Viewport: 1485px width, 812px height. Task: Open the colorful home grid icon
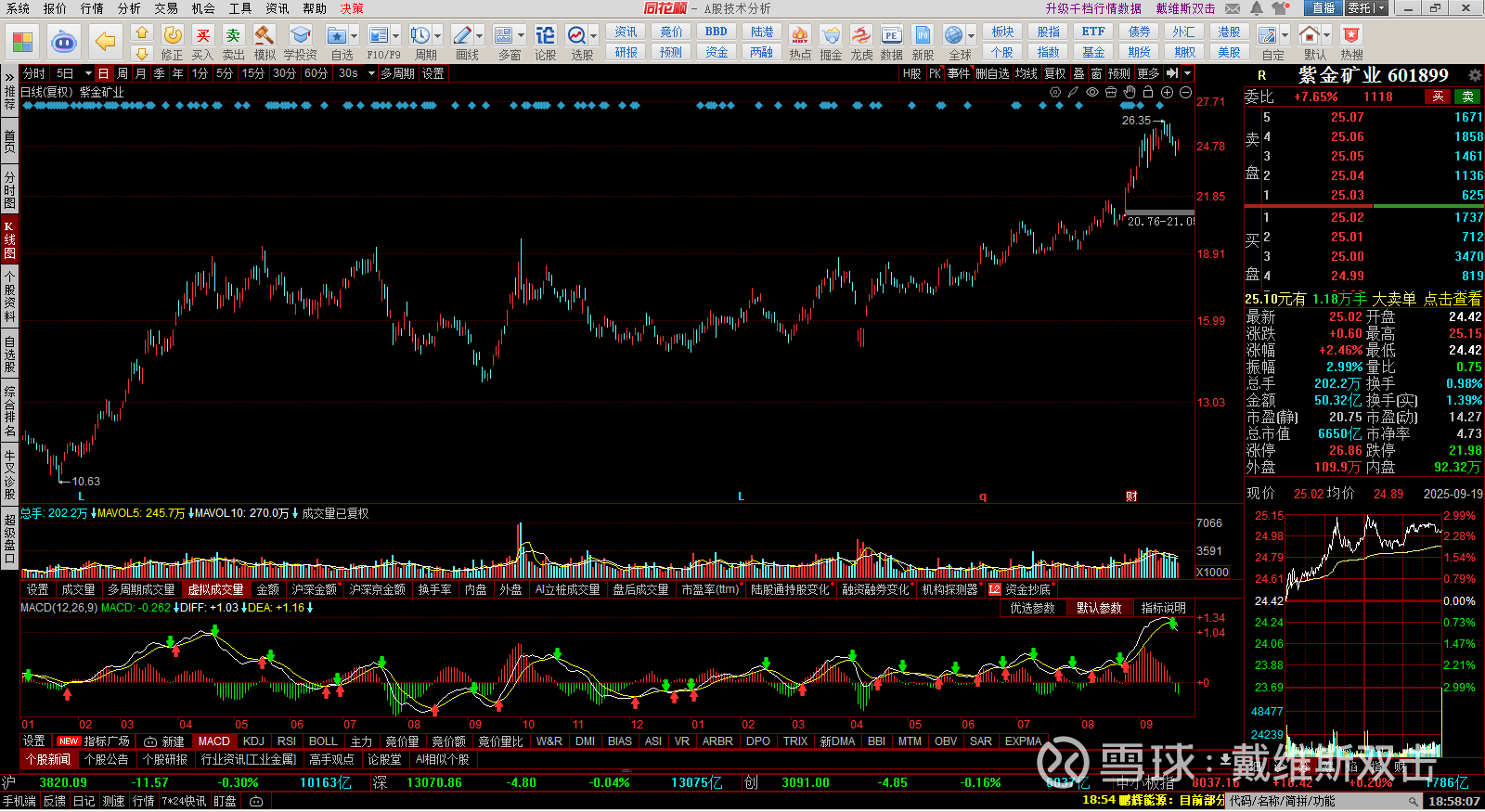pyautogui.click(x=22, y=42)
